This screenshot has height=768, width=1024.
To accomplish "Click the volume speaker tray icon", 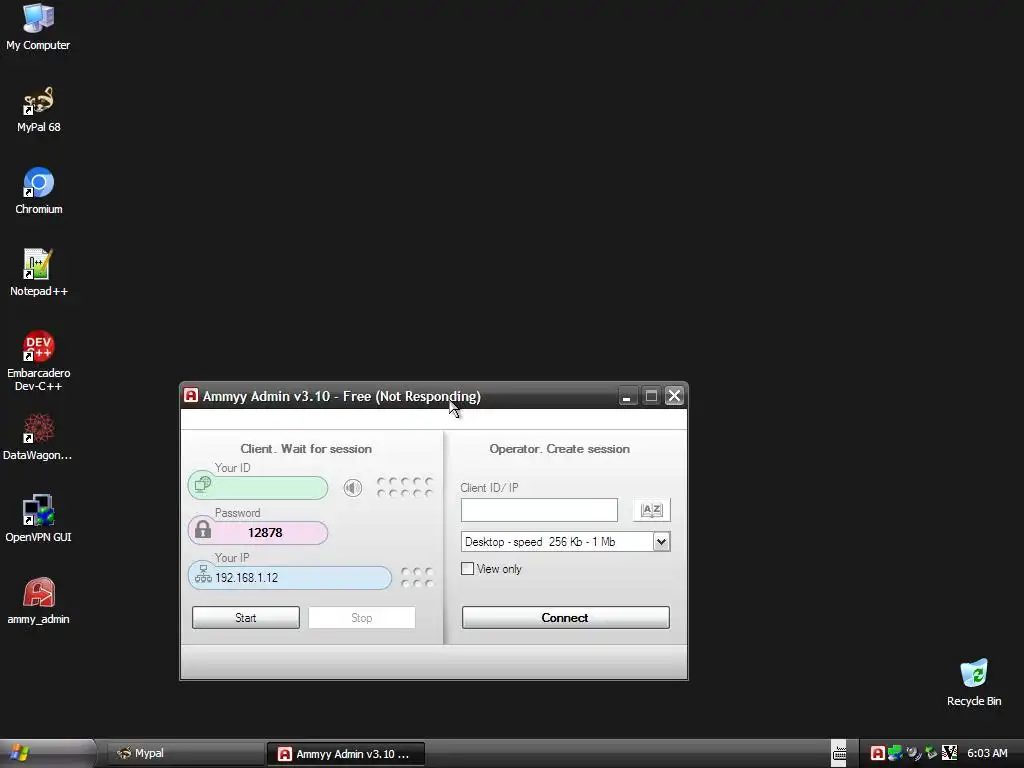I will coord(913,753).
